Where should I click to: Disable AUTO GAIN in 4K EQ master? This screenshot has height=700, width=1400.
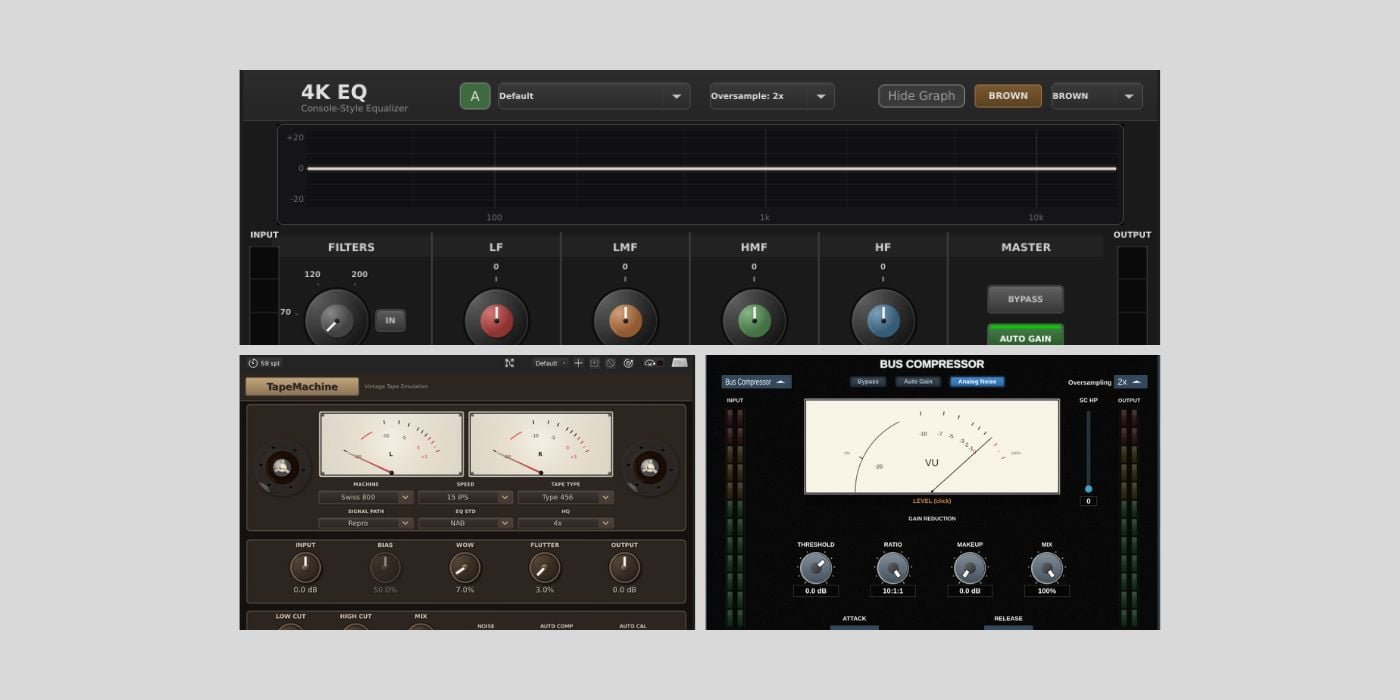pos(1025,337)
